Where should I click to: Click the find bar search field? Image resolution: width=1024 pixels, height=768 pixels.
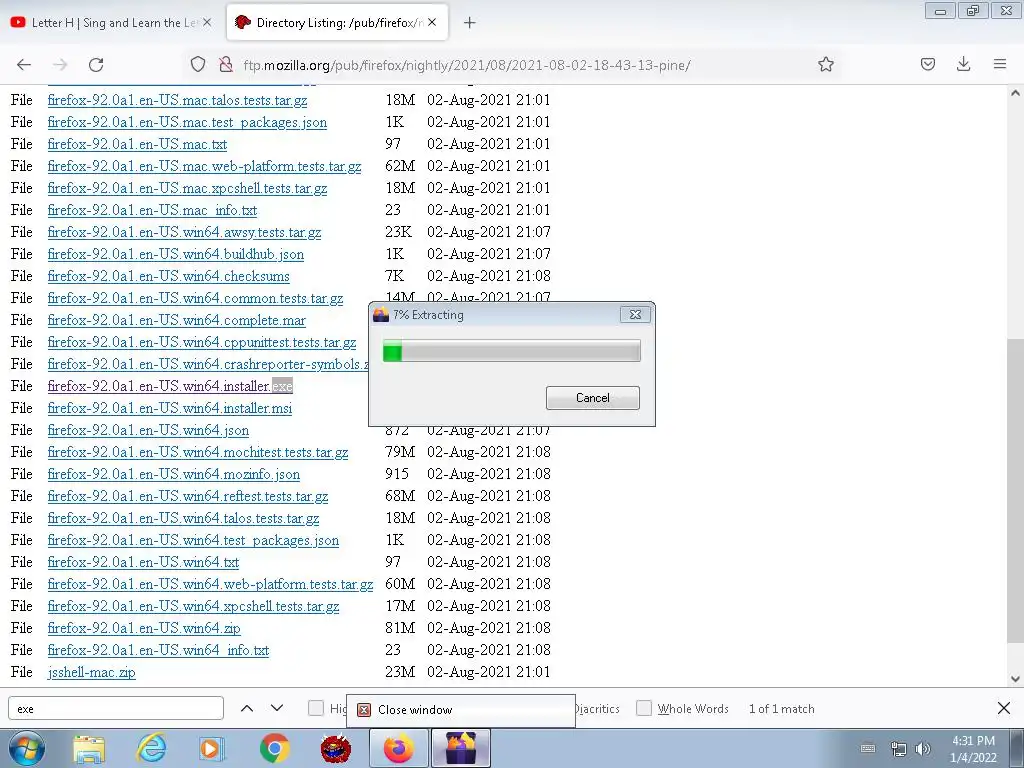pyautogui.click(x=116, y=709)
